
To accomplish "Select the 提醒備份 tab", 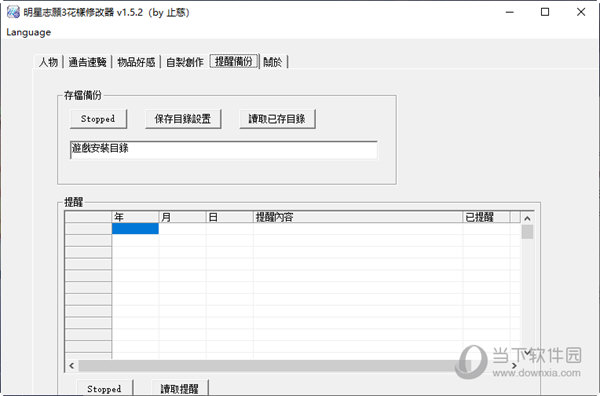I will 234,61.
